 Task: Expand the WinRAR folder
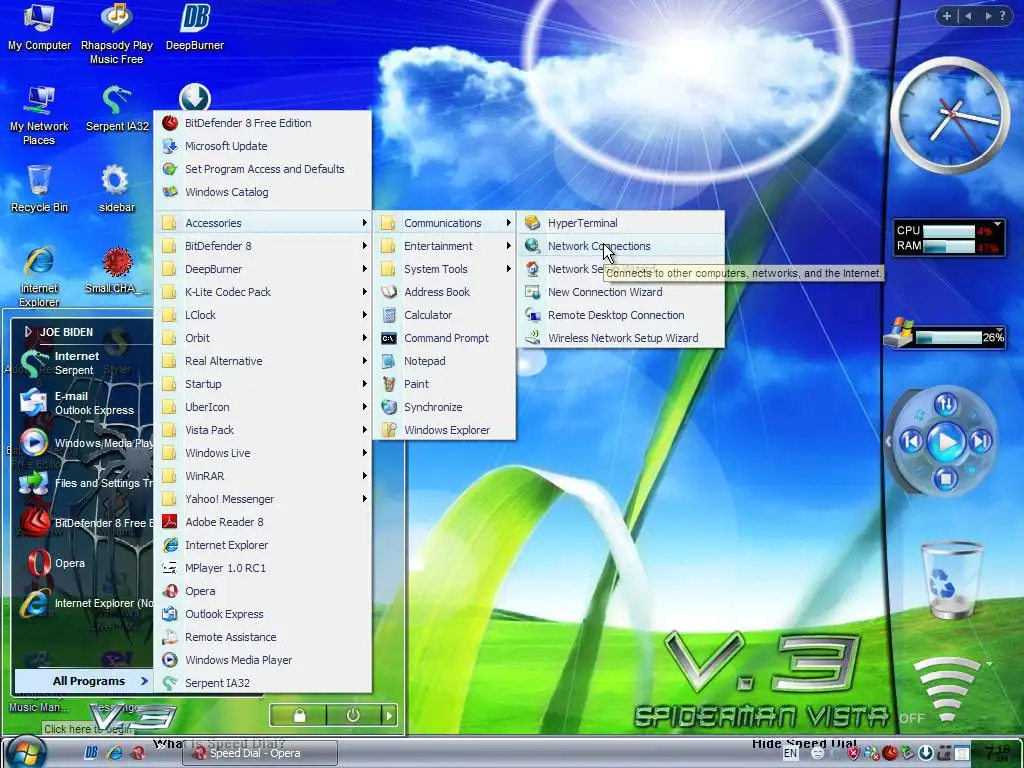pos(263,476)
